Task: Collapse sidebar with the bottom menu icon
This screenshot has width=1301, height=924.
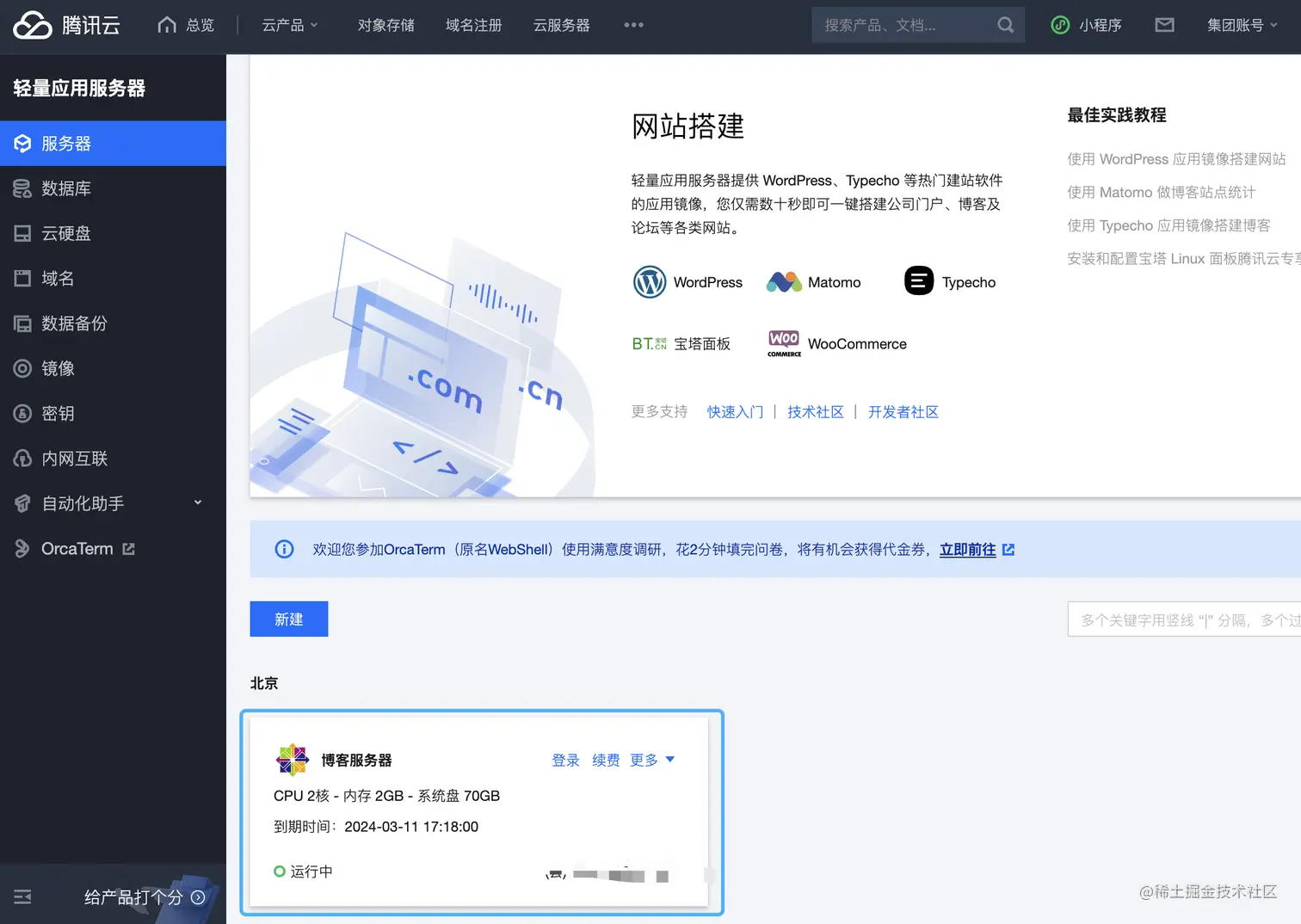Action: pyautogui.click(x=22, y=897)
